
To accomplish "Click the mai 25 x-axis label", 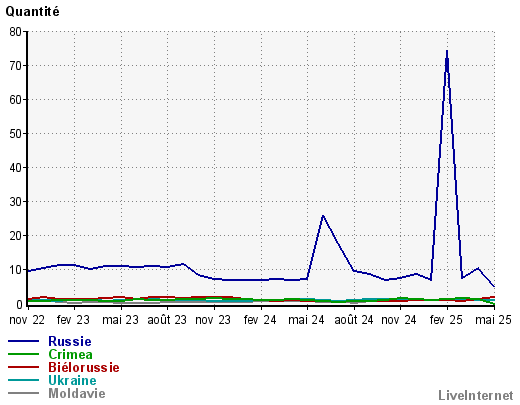I will [x=493, y=320].
